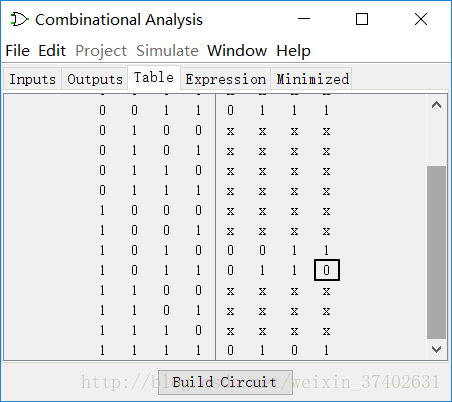Switch to the Outputs tab
This screenshot has width=452, height=402.
pyautogui.click(x=95, y=79)
